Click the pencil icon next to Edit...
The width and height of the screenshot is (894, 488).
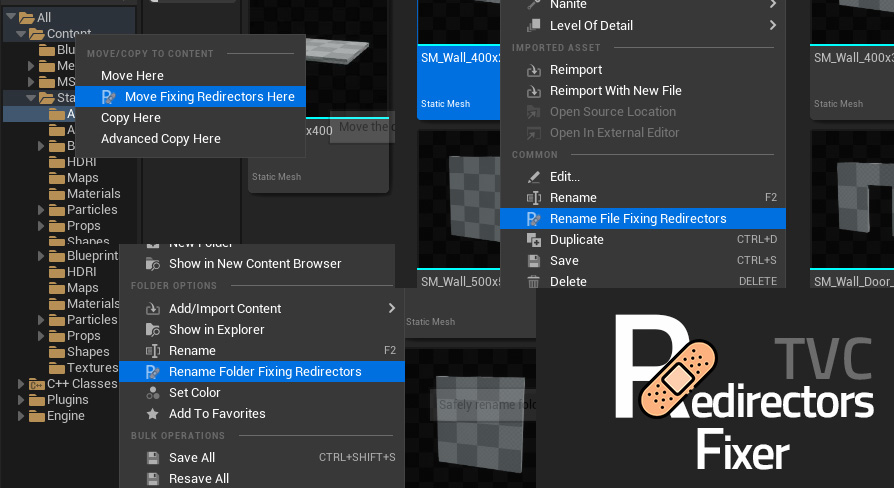(534, 177)
